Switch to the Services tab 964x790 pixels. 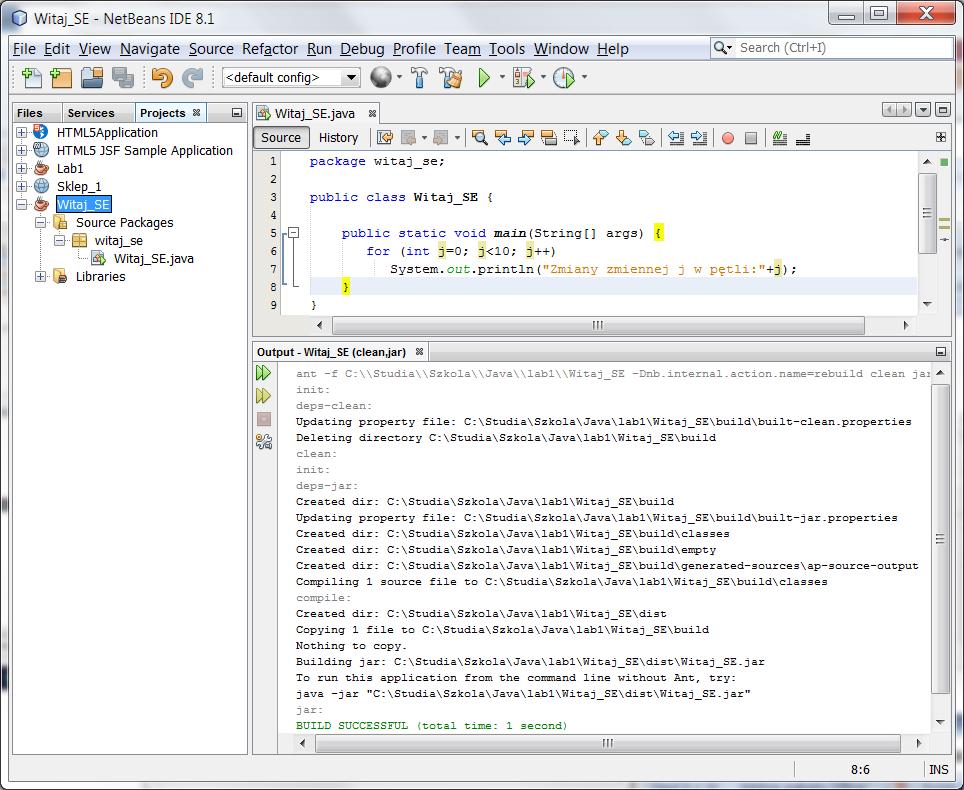[91, 113]
